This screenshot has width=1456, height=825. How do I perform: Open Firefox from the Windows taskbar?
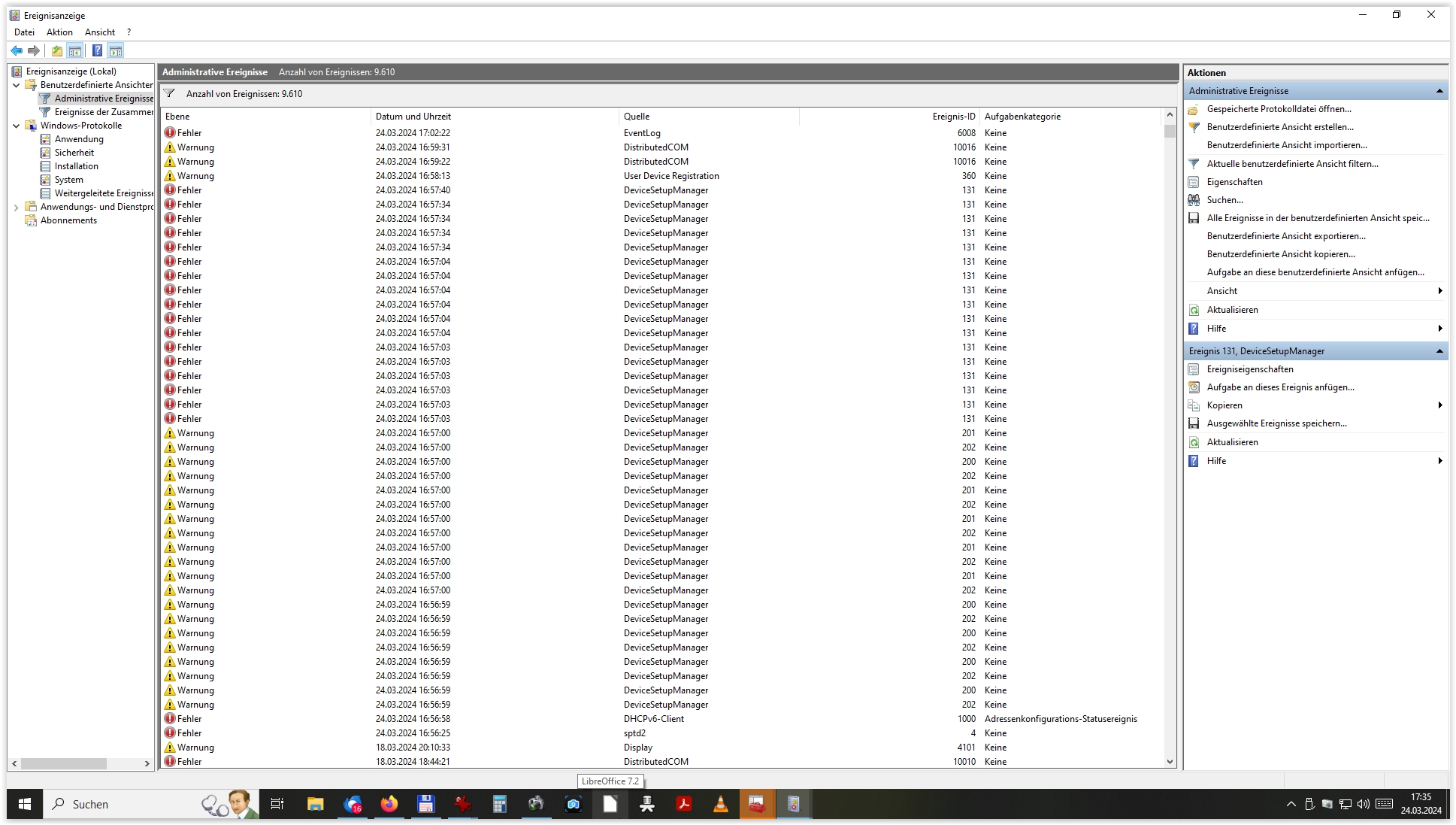(x=389, y=804)
